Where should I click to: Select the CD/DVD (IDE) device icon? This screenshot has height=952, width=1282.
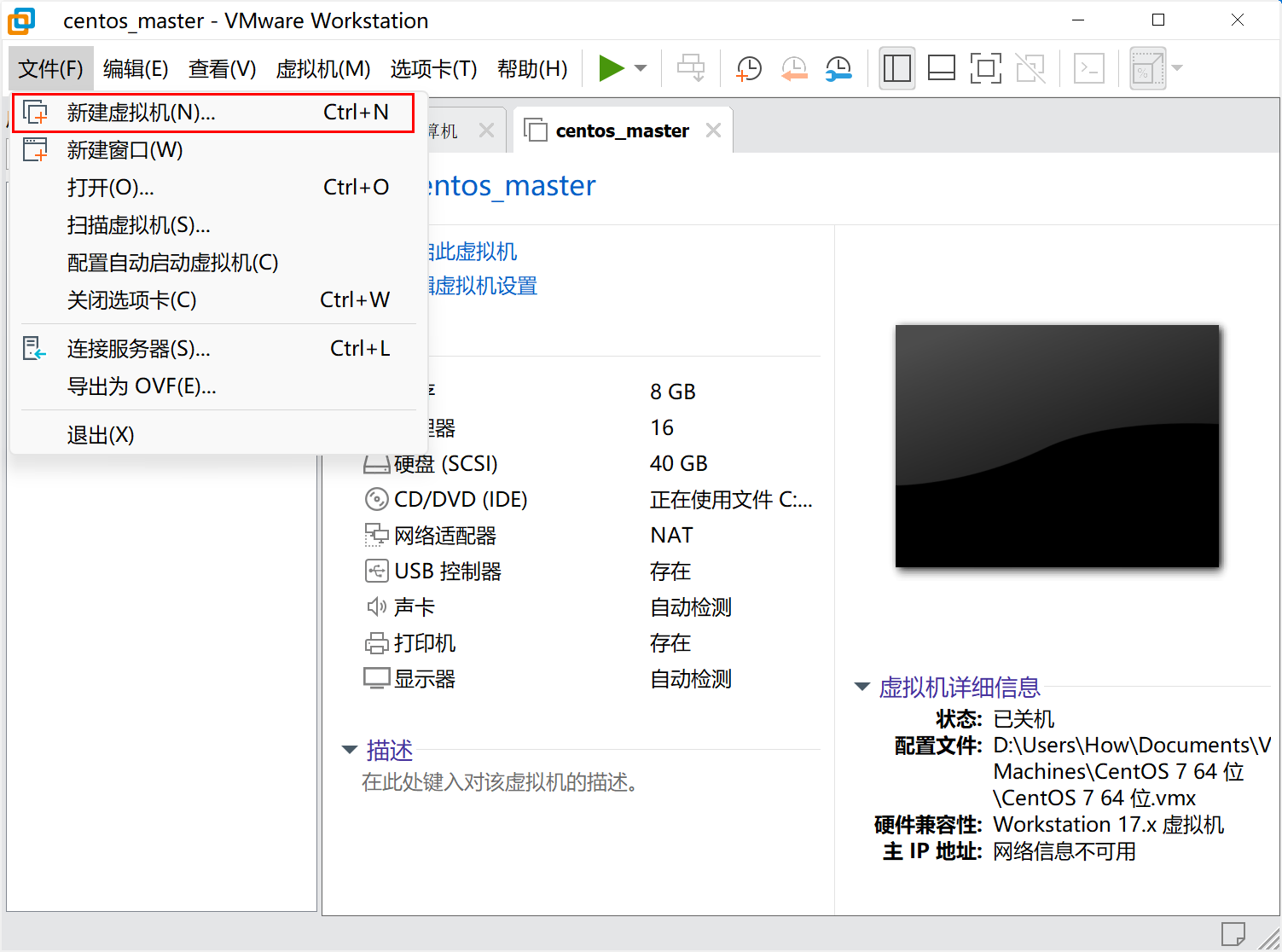point(376,498)
